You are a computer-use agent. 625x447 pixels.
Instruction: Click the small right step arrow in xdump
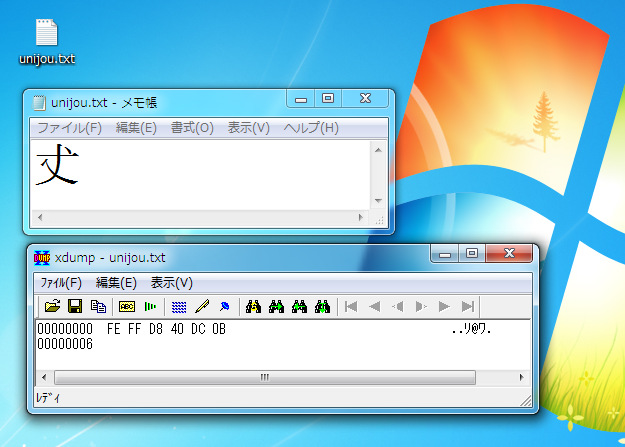pos(421,306)
